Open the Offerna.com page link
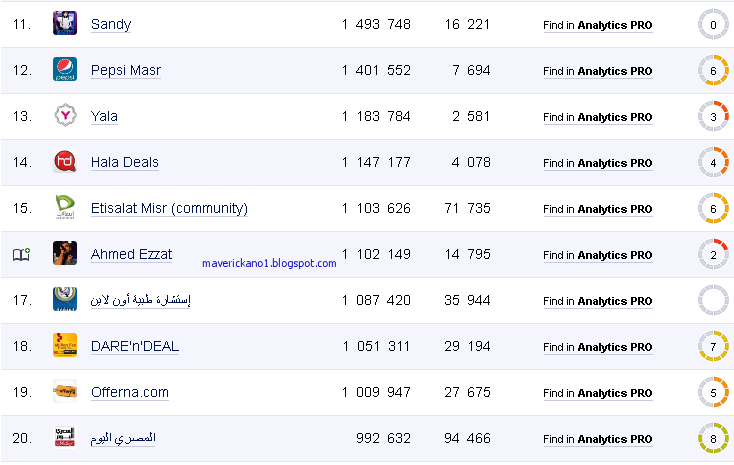Image resolution: width=734 pixels, height=465 pixels. (x=130, y=392)
